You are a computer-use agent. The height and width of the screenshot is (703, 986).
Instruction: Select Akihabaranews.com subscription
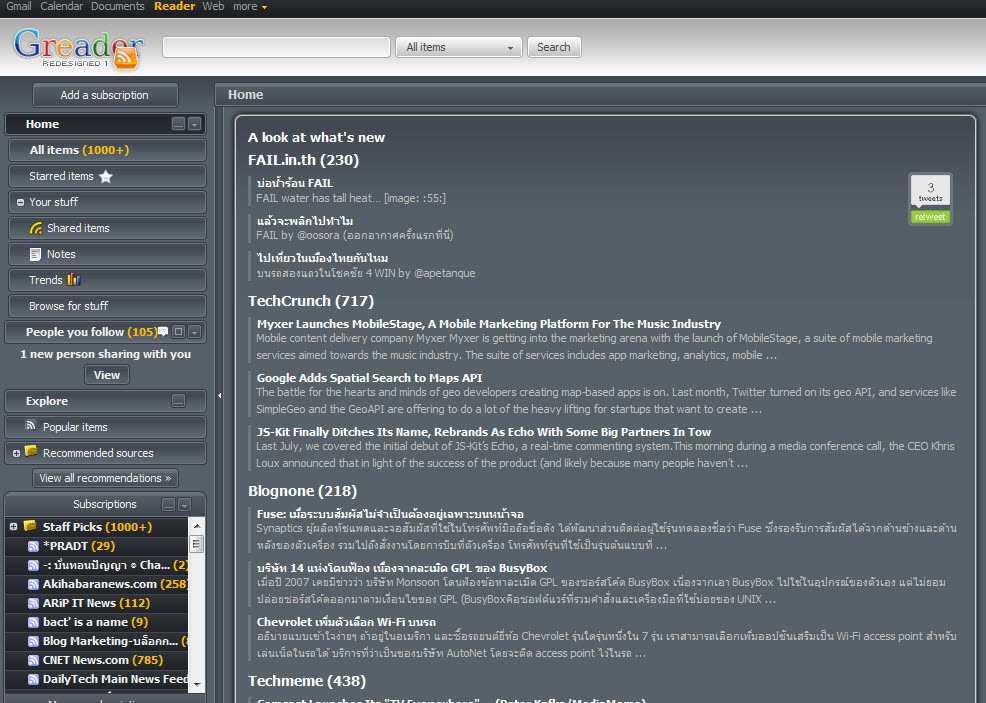pos(99,584)
